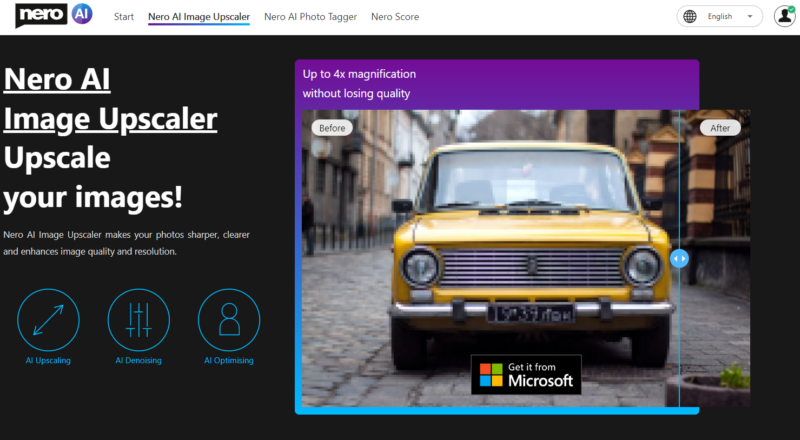800x440 pixels.
Task: Click the AI Upscaling label
Action: click(x=48, y=360)
